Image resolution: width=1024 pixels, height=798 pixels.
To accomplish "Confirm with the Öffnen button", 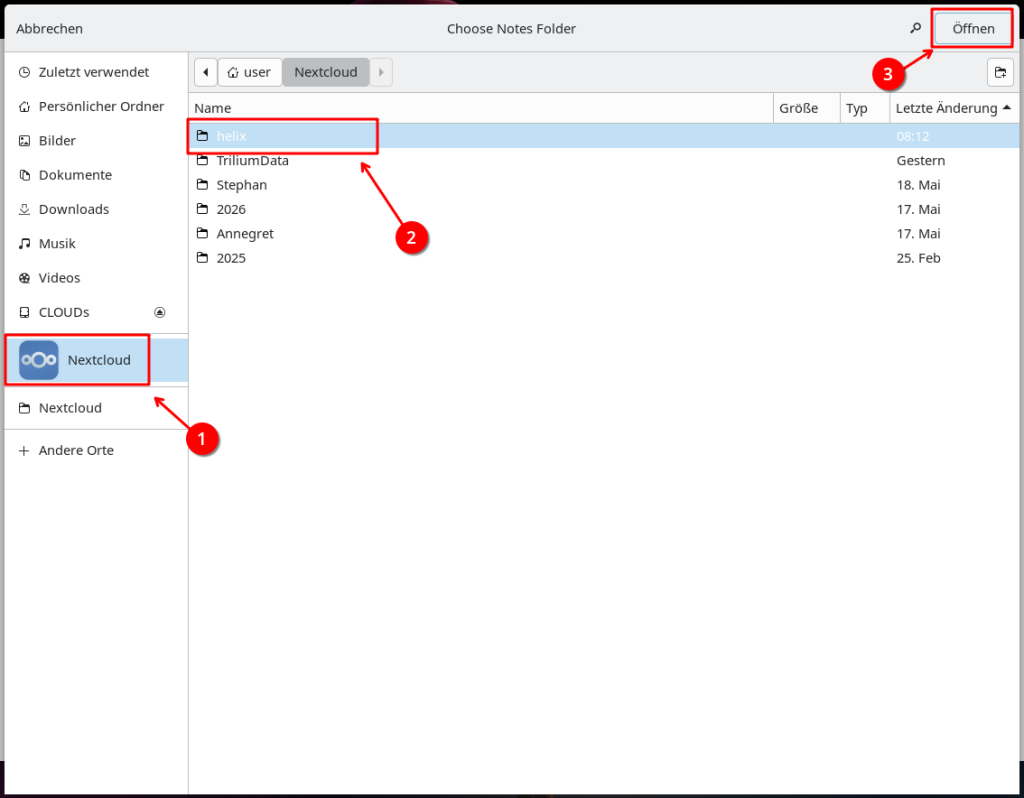I will (x=973, y=28).
